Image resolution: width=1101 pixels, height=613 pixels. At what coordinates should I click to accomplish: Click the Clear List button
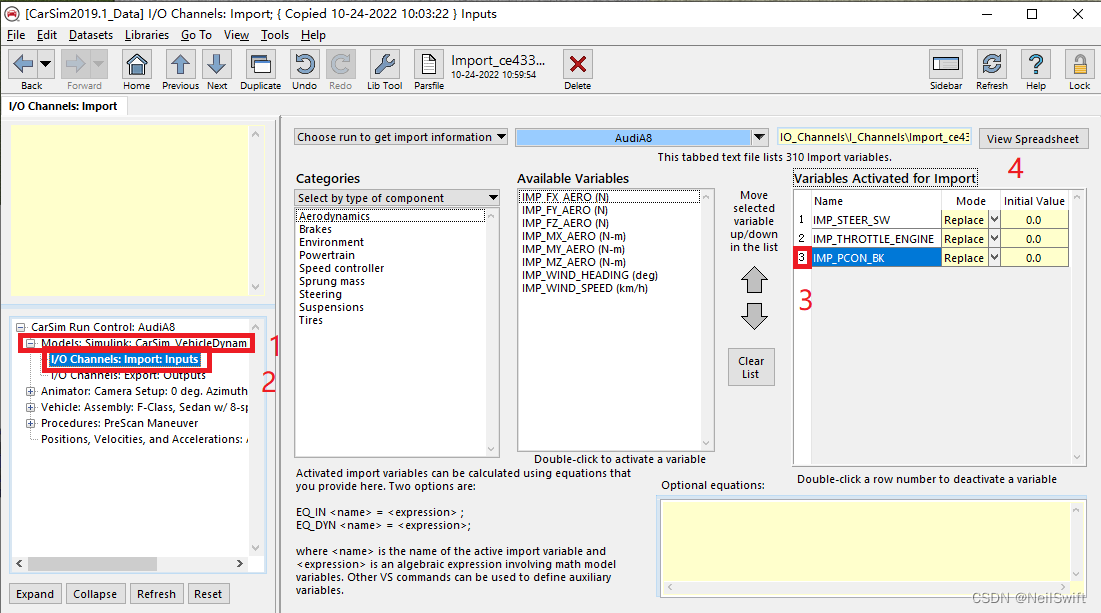751,367
